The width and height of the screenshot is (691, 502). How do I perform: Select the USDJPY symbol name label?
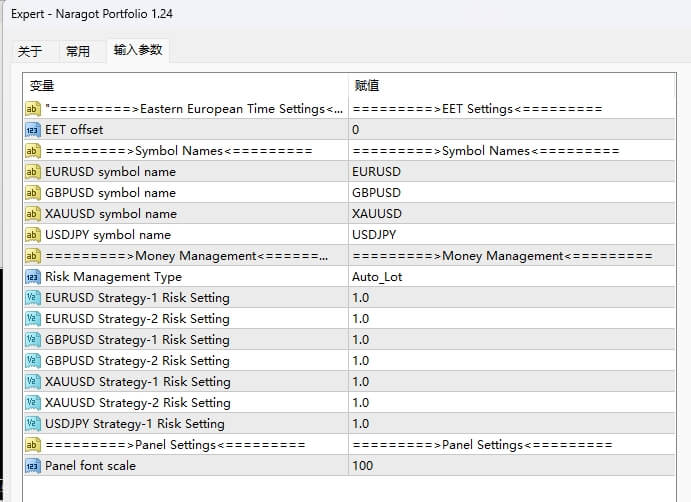108,234
